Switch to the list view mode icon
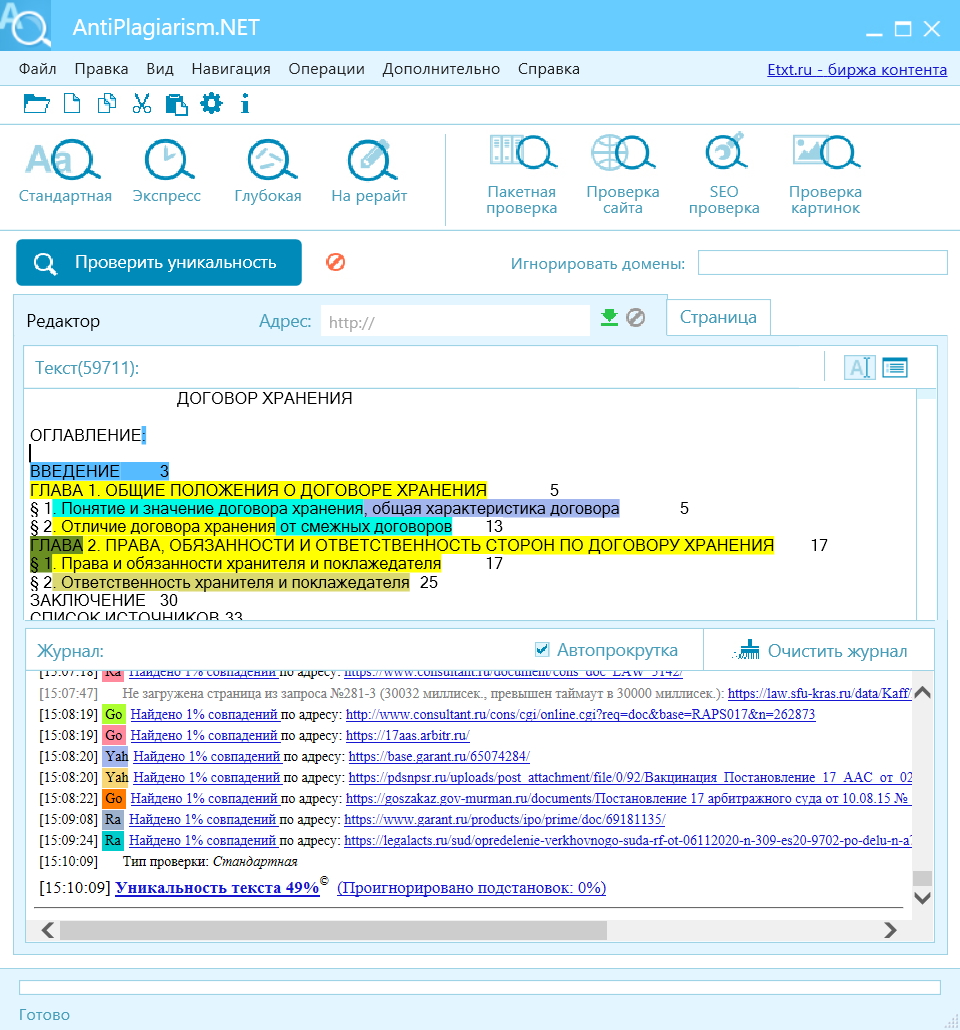Screen dimensions: 960x1030 (x=895, y=367)
